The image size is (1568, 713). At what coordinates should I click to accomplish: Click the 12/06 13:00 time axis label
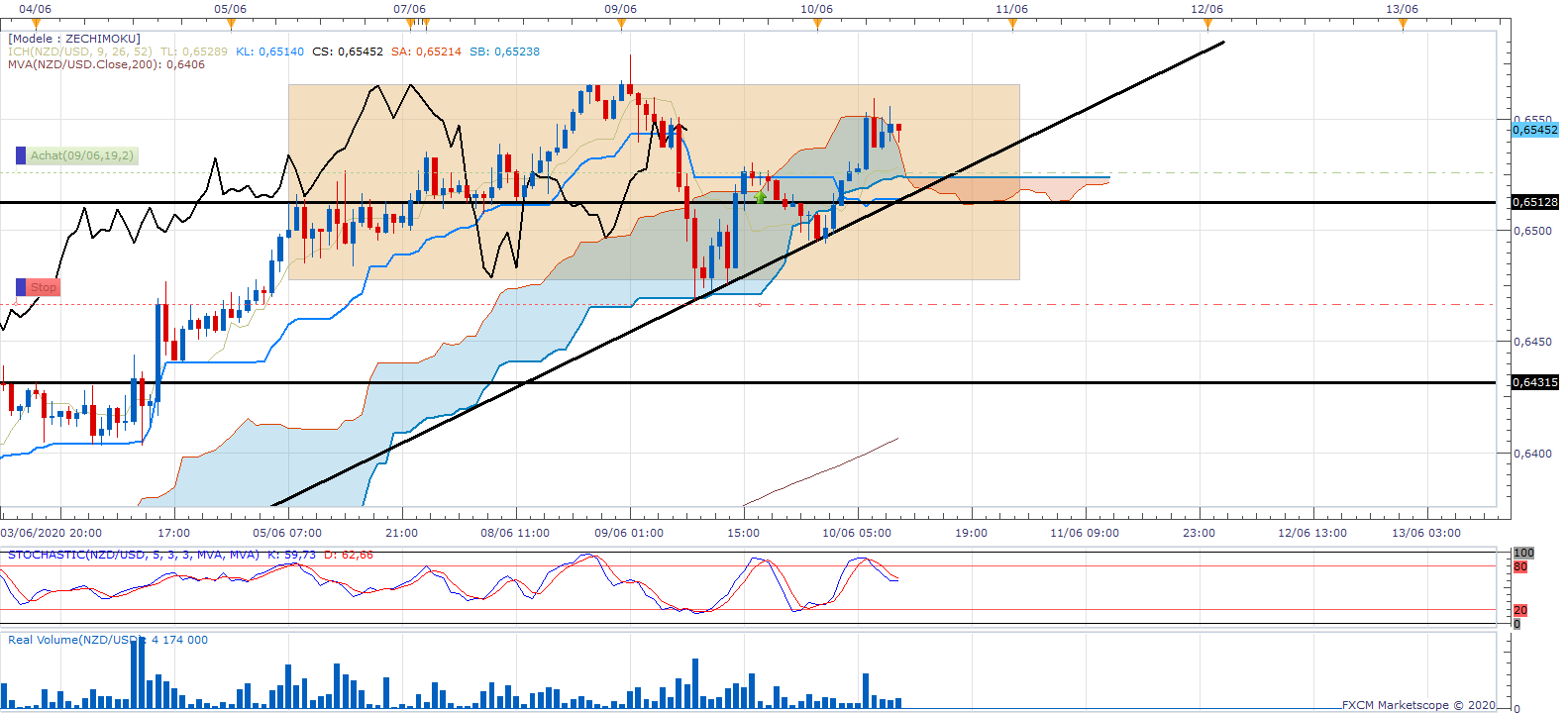tap(1312, 533)
